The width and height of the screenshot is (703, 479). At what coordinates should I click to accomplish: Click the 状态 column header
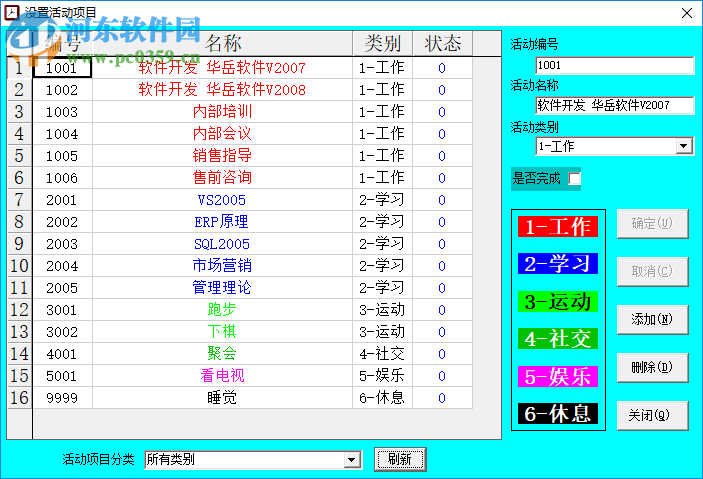[443, 44]
